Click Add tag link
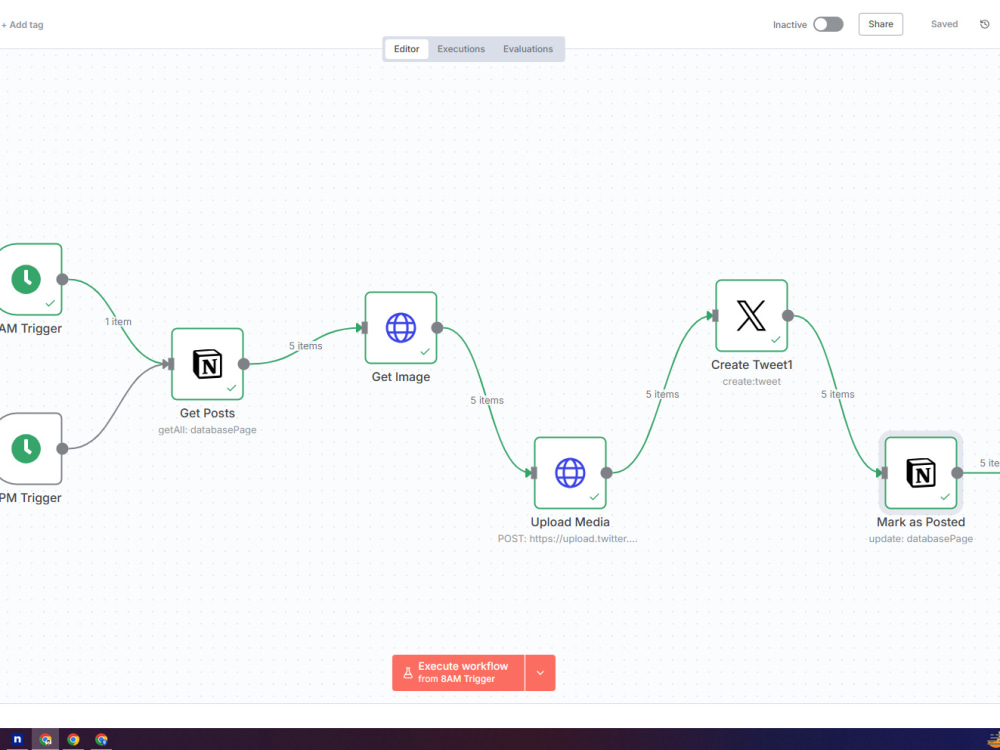The width and height of the screenshot is (1000, 750). (x=22, y=25)
